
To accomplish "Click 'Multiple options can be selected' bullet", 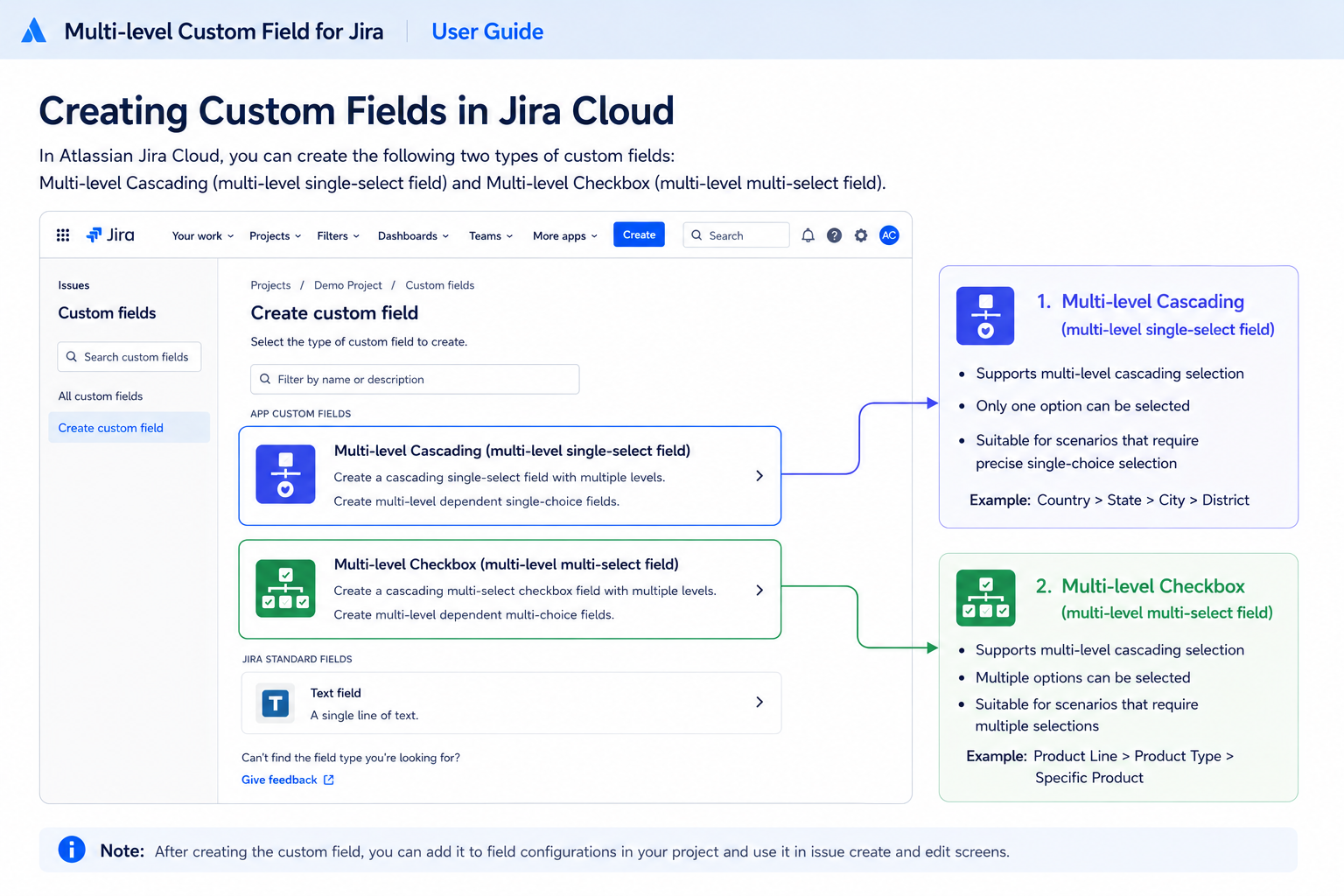I will [x=1083, y=677].
